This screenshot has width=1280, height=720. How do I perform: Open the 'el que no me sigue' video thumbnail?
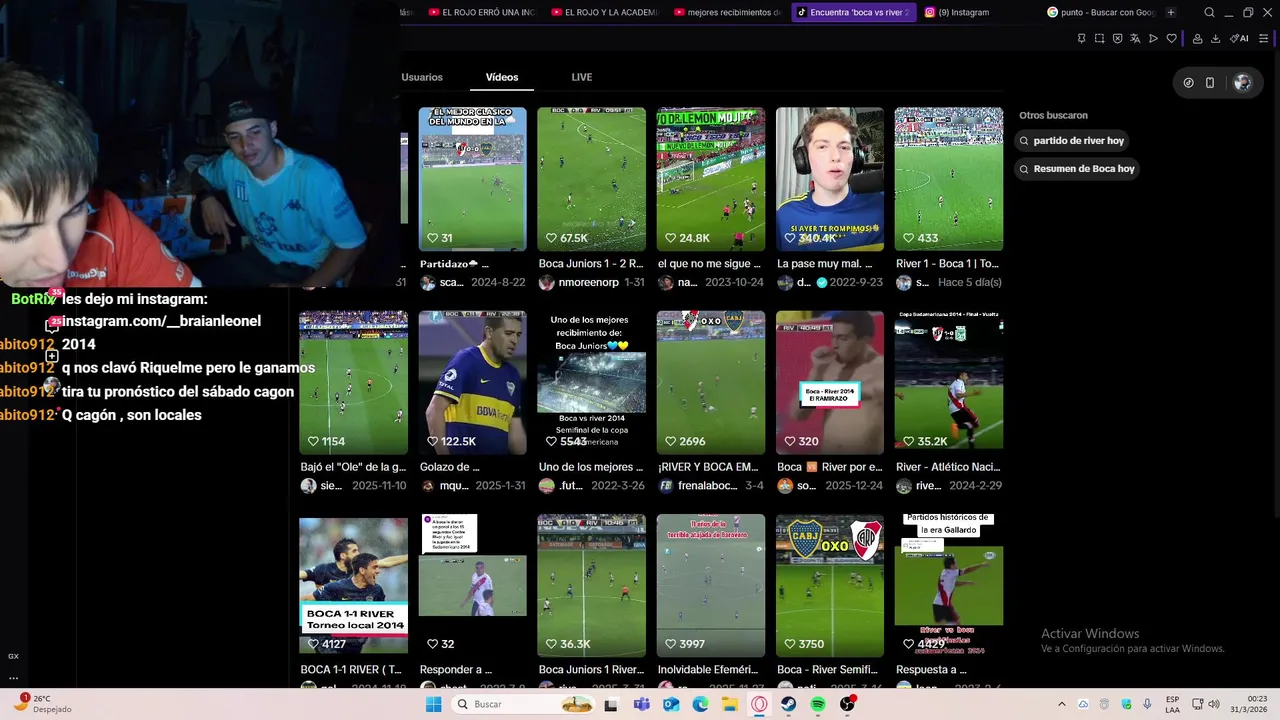[710, 179]
